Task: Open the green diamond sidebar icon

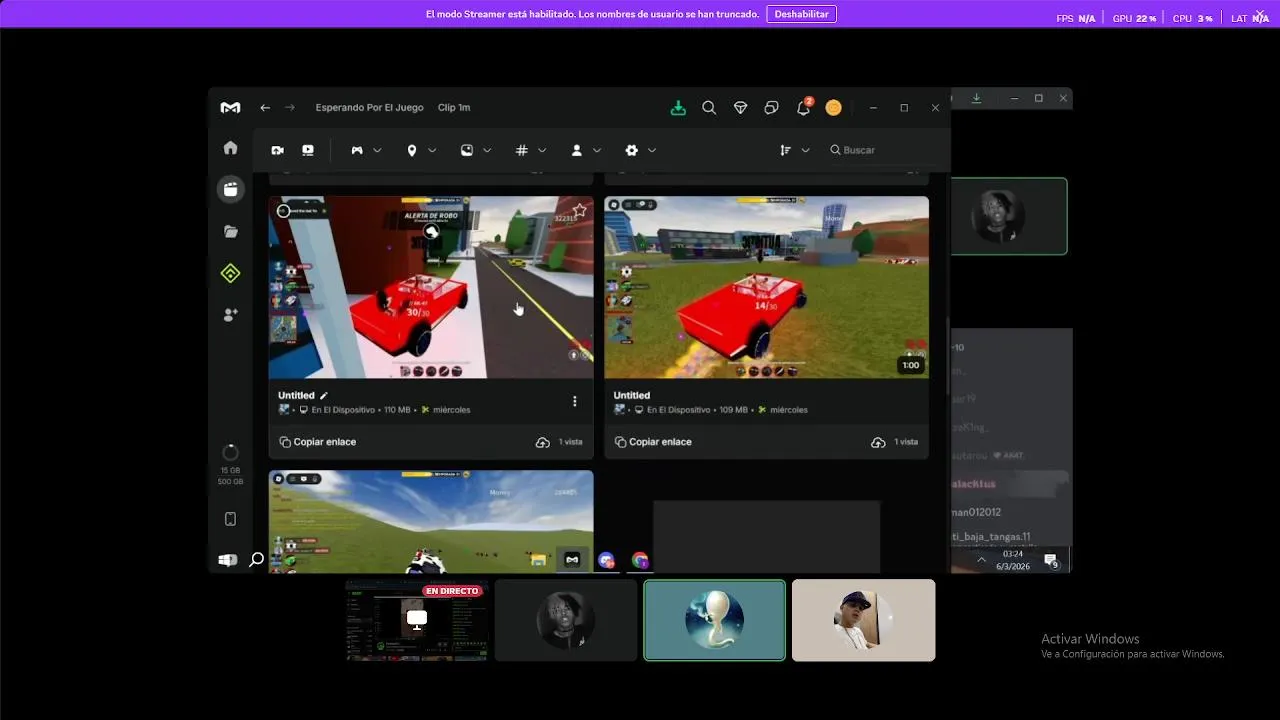Action: click(x=230, y=273)
